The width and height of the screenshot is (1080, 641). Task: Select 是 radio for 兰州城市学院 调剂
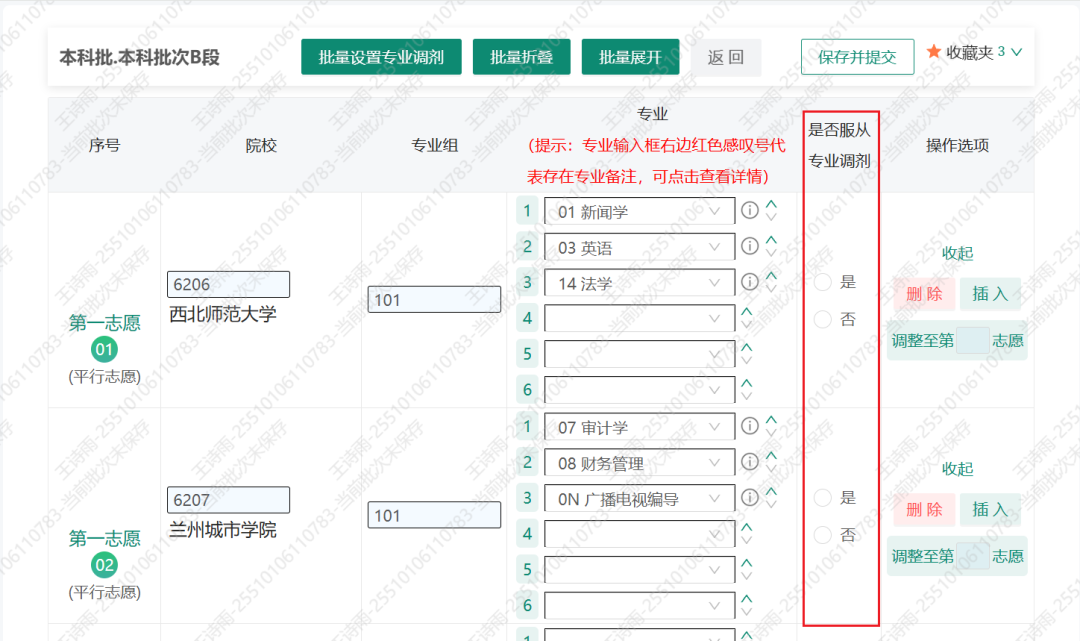coord(822,498)
